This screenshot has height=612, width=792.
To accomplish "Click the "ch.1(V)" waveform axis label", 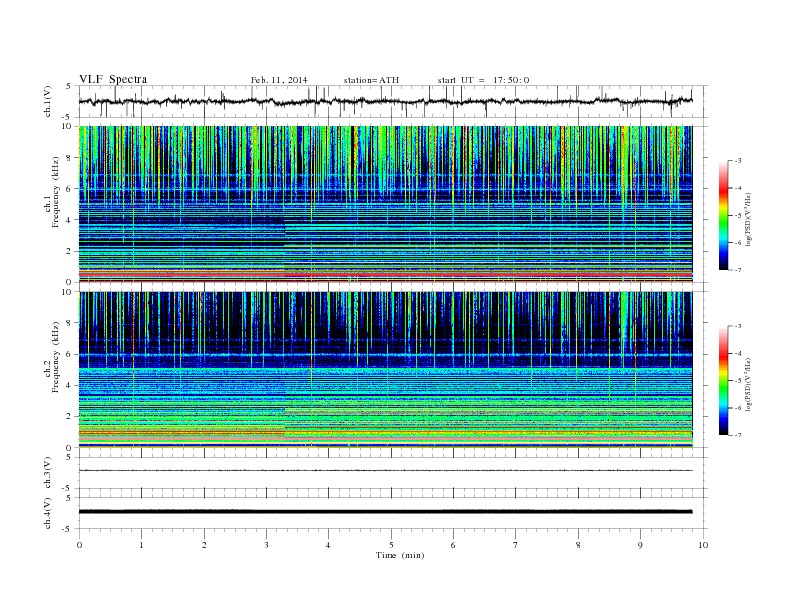I will (48, 101).
